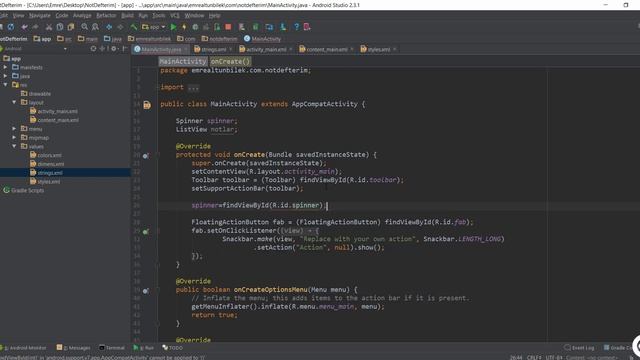Select Gradle Scripts node
The height and width of the screenshot is (360, 640).
pos(24,190)
